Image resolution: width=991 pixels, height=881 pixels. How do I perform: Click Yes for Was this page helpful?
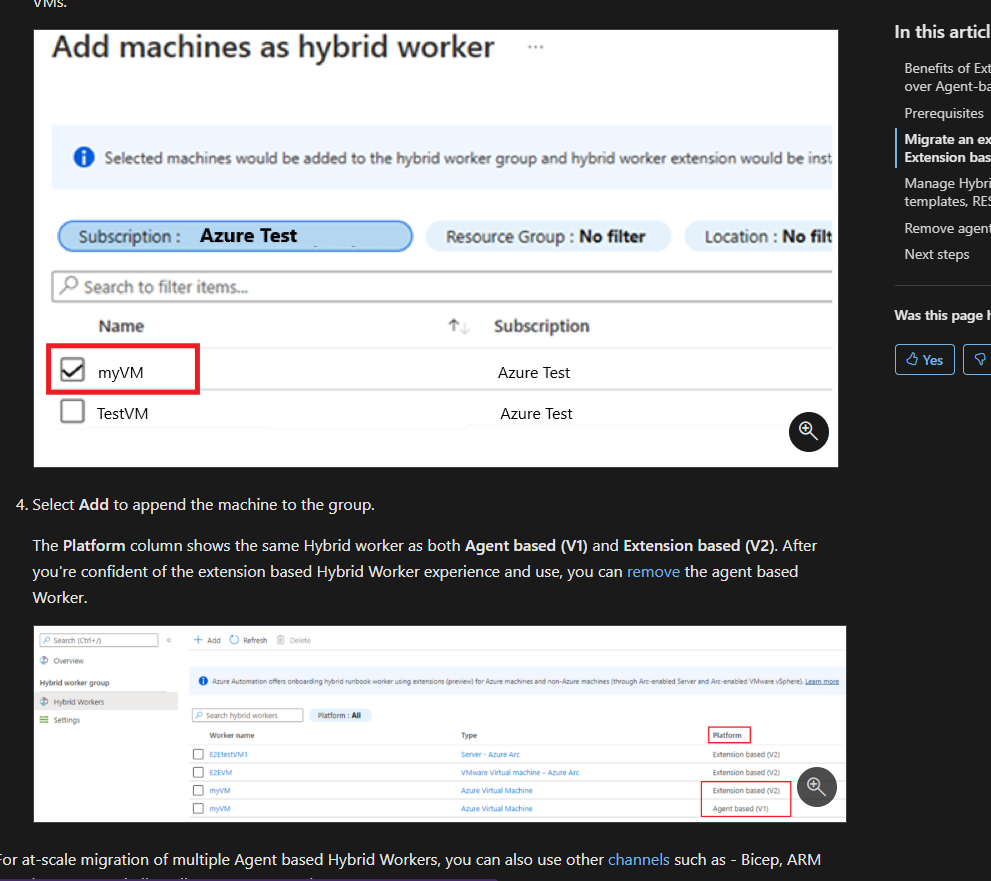click(925, 360)
